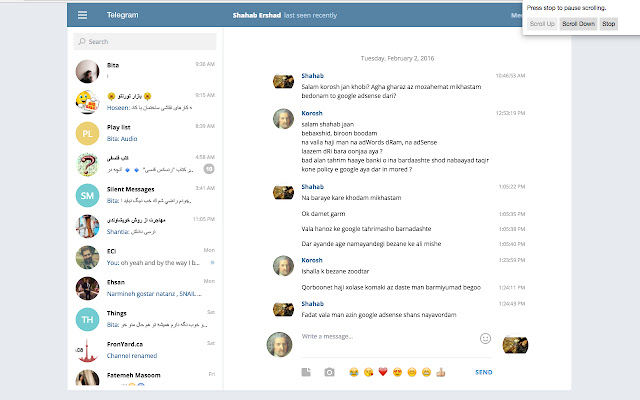Screen dimensions: 640x400
Task: Click the SEND button
Action: [484, 372]
